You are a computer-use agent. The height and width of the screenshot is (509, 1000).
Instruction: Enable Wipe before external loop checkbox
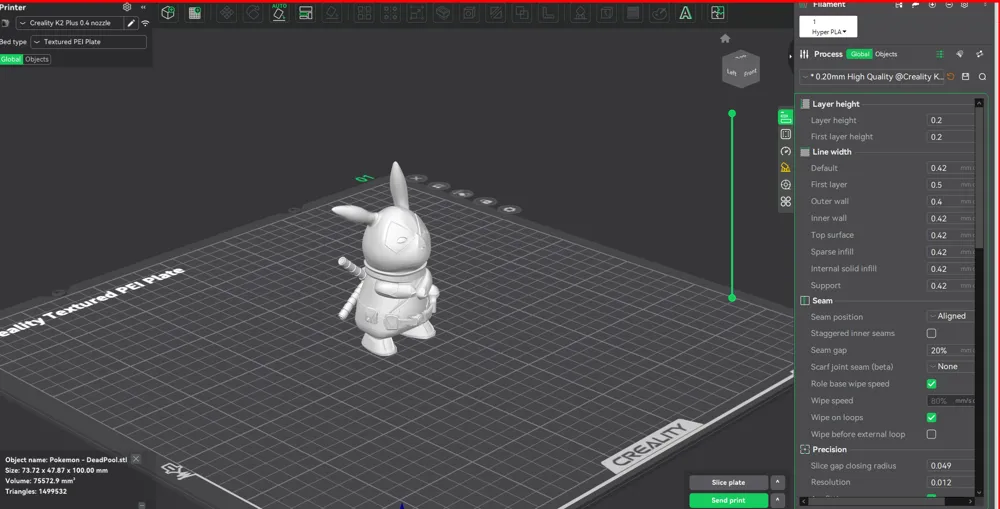[x=931, y=434]
